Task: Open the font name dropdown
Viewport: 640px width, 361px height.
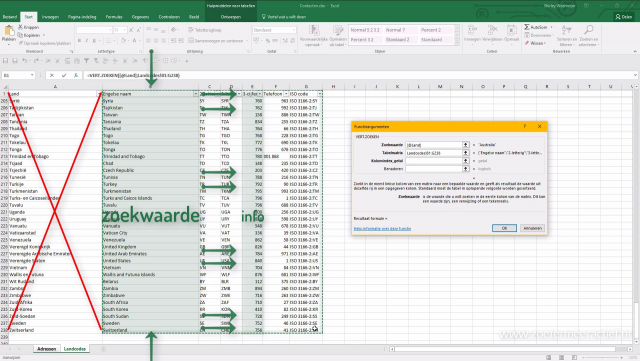Action: click(x=110, y=30)
